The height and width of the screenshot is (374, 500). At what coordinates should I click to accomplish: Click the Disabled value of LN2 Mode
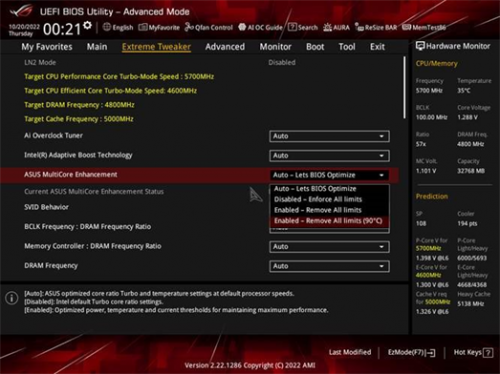[x=282, y=62]
